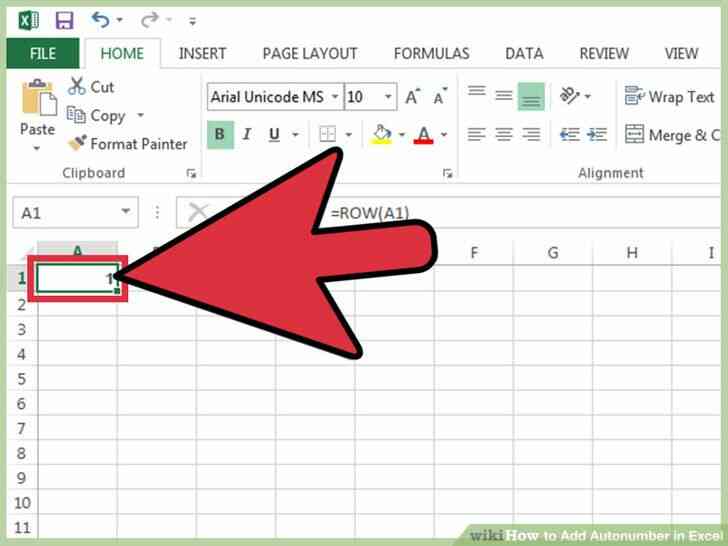728x546 pixels.
Task: Switch to the VIEW tab
Action: [x=681, y=53]
